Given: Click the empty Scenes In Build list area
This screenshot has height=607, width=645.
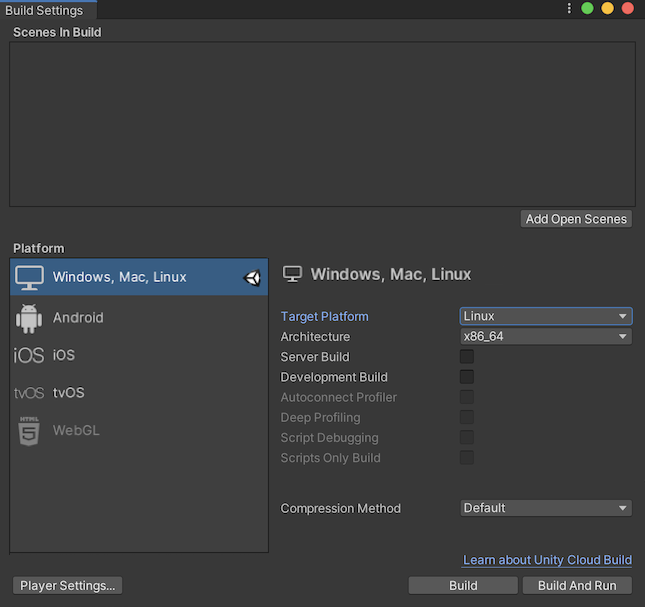Looking at the screenshot, I should click(322, 124).
